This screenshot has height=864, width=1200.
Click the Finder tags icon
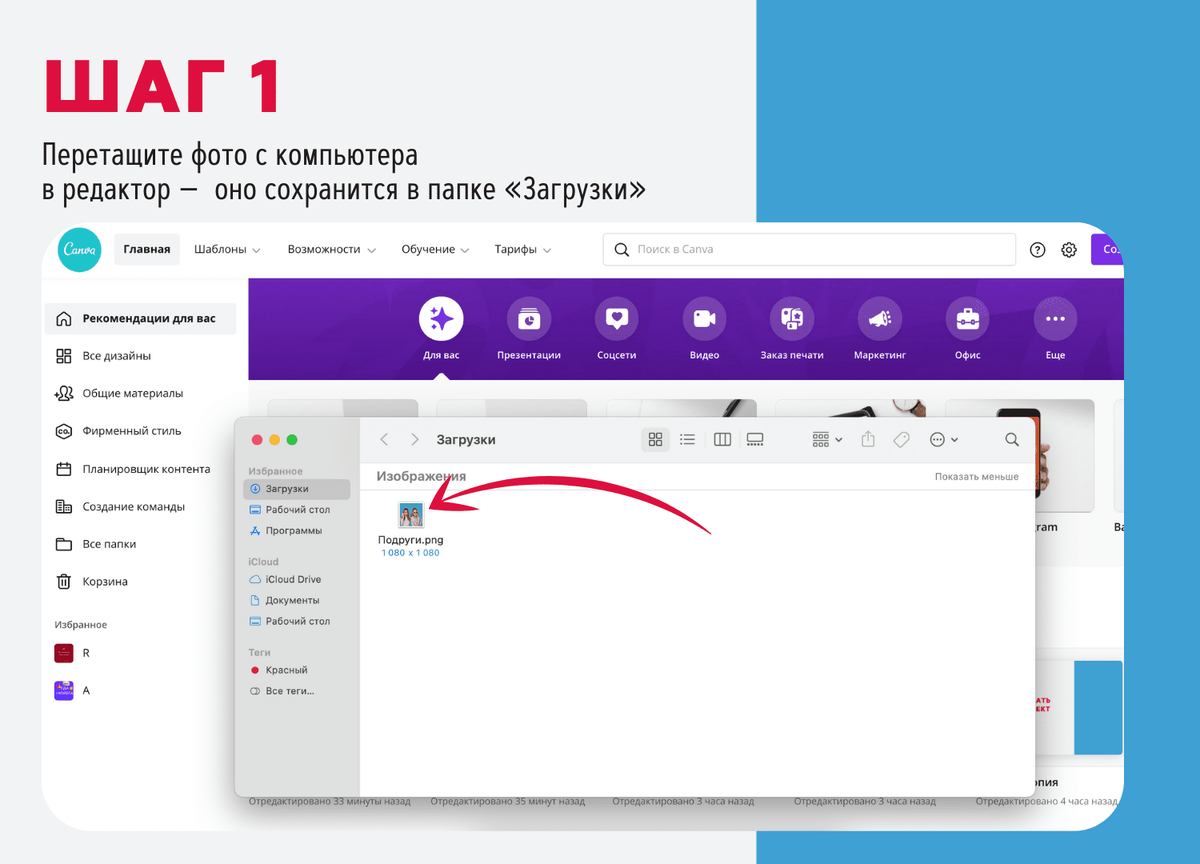click(901, 440)
